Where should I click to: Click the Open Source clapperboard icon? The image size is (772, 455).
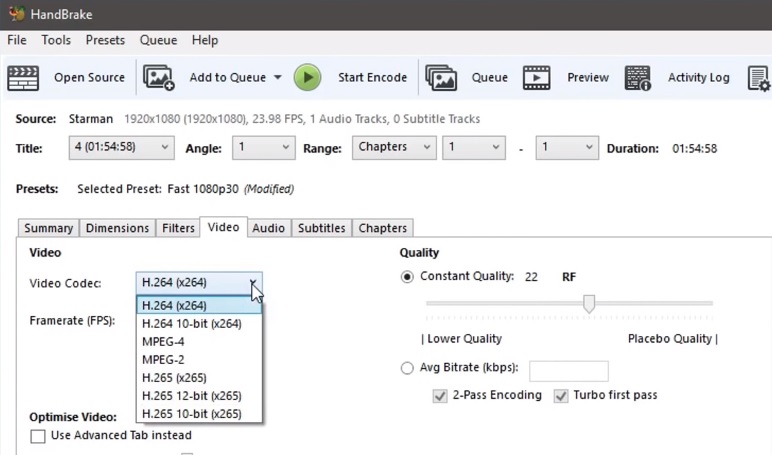(23, 78)
